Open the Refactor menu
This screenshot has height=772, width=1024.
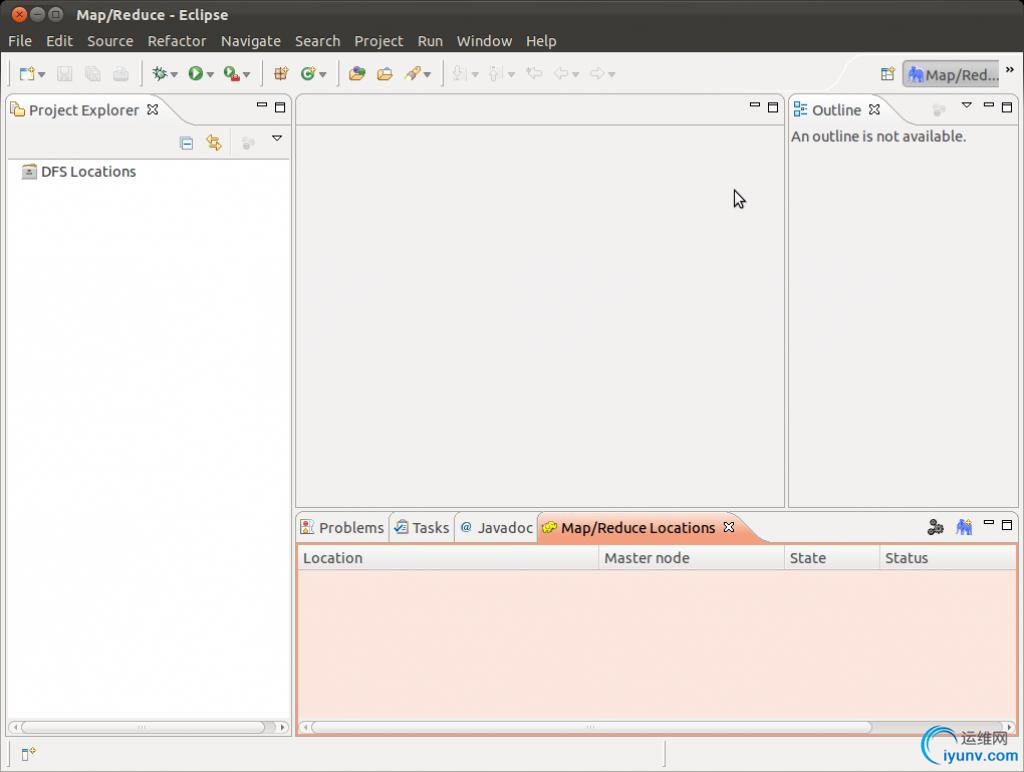[x=177, y=40]
